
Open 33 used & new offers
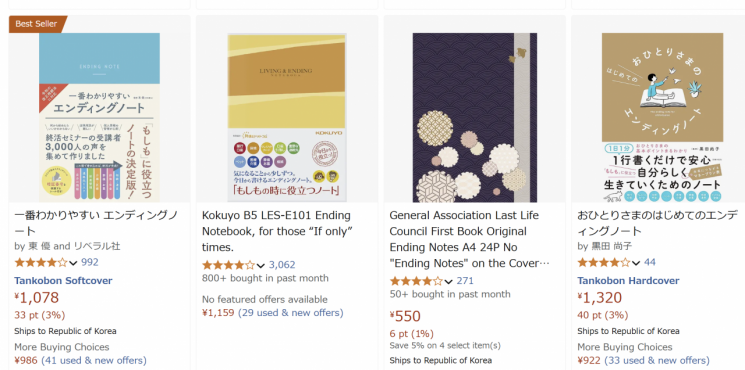[x=657, y=361]
